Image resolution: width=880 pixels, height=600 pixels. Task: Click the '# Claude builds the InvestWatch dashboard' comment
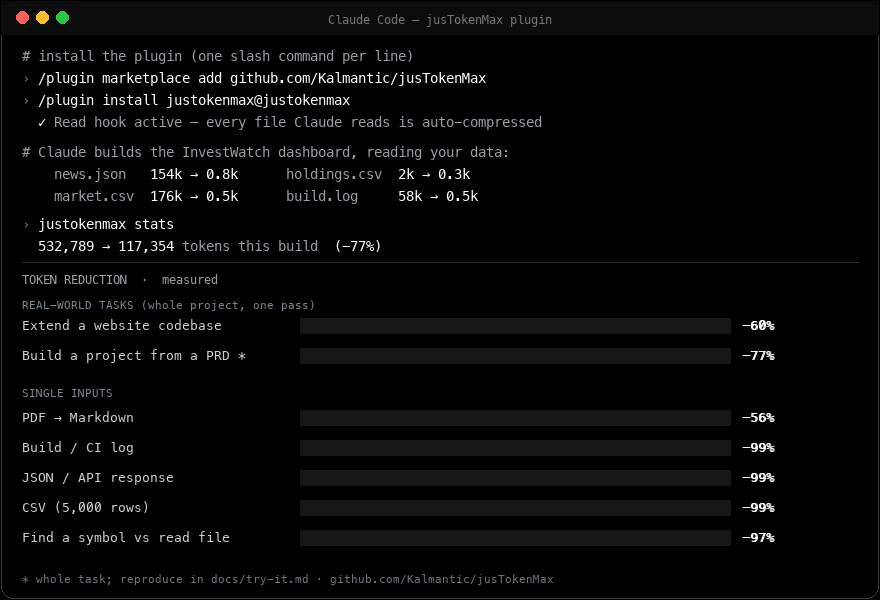[x=265, y=152]
